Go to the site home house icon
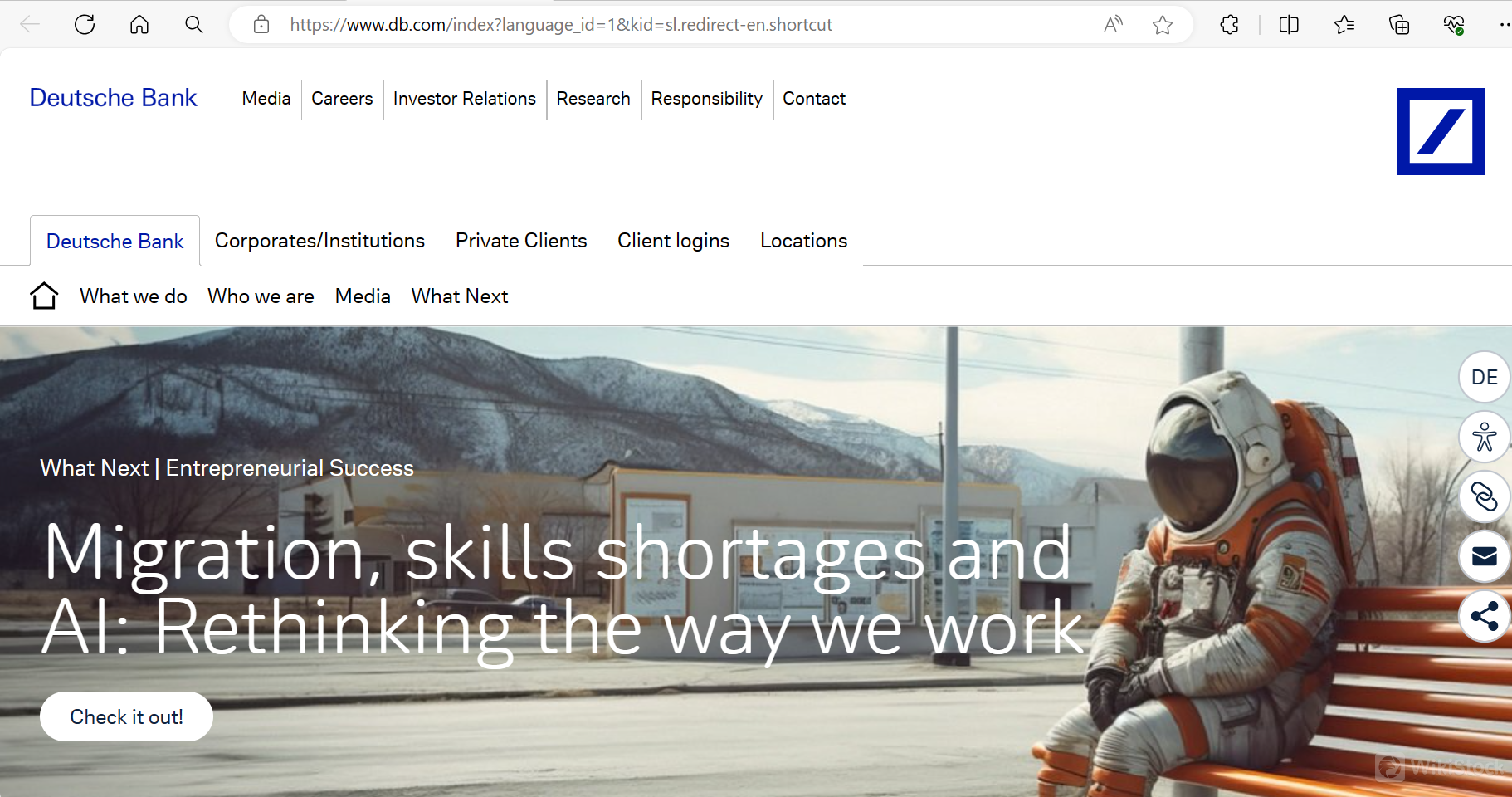1512x797 pixels. click(x=44, y=296)
